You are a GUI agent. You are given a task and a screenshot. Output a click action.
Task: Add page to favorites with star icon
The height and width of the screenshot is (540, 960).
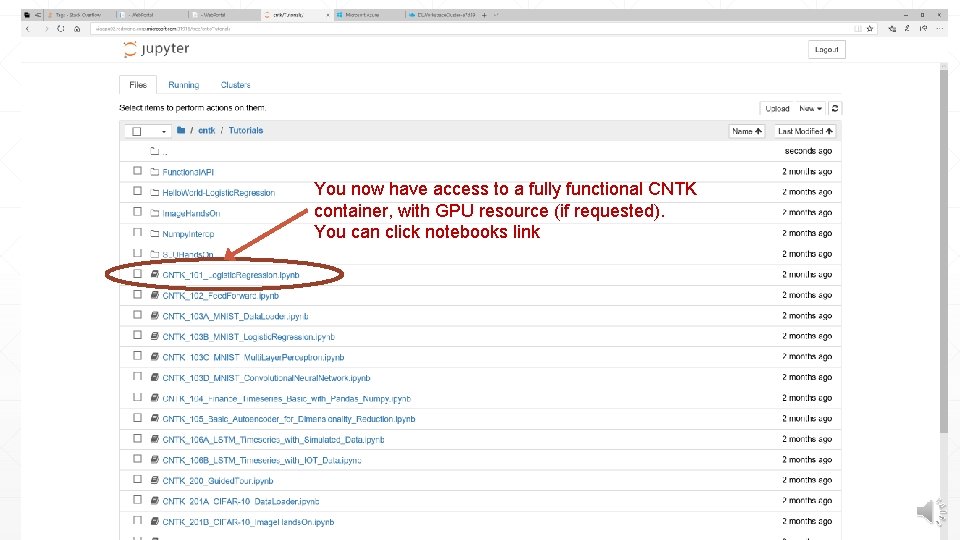870,29
